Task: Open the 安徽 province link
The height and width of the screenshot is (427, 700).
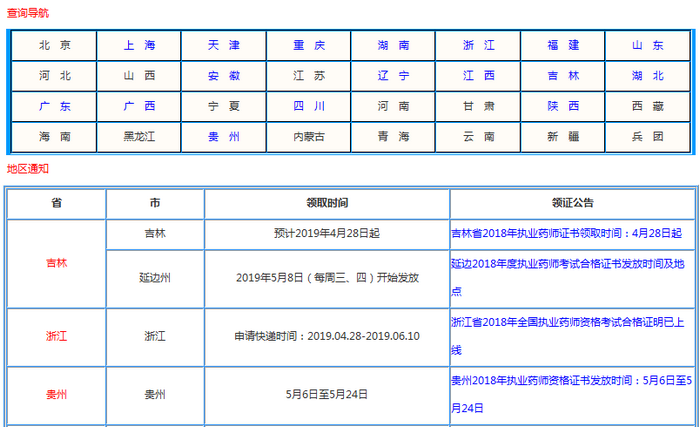Action: (x=224, y=75)
